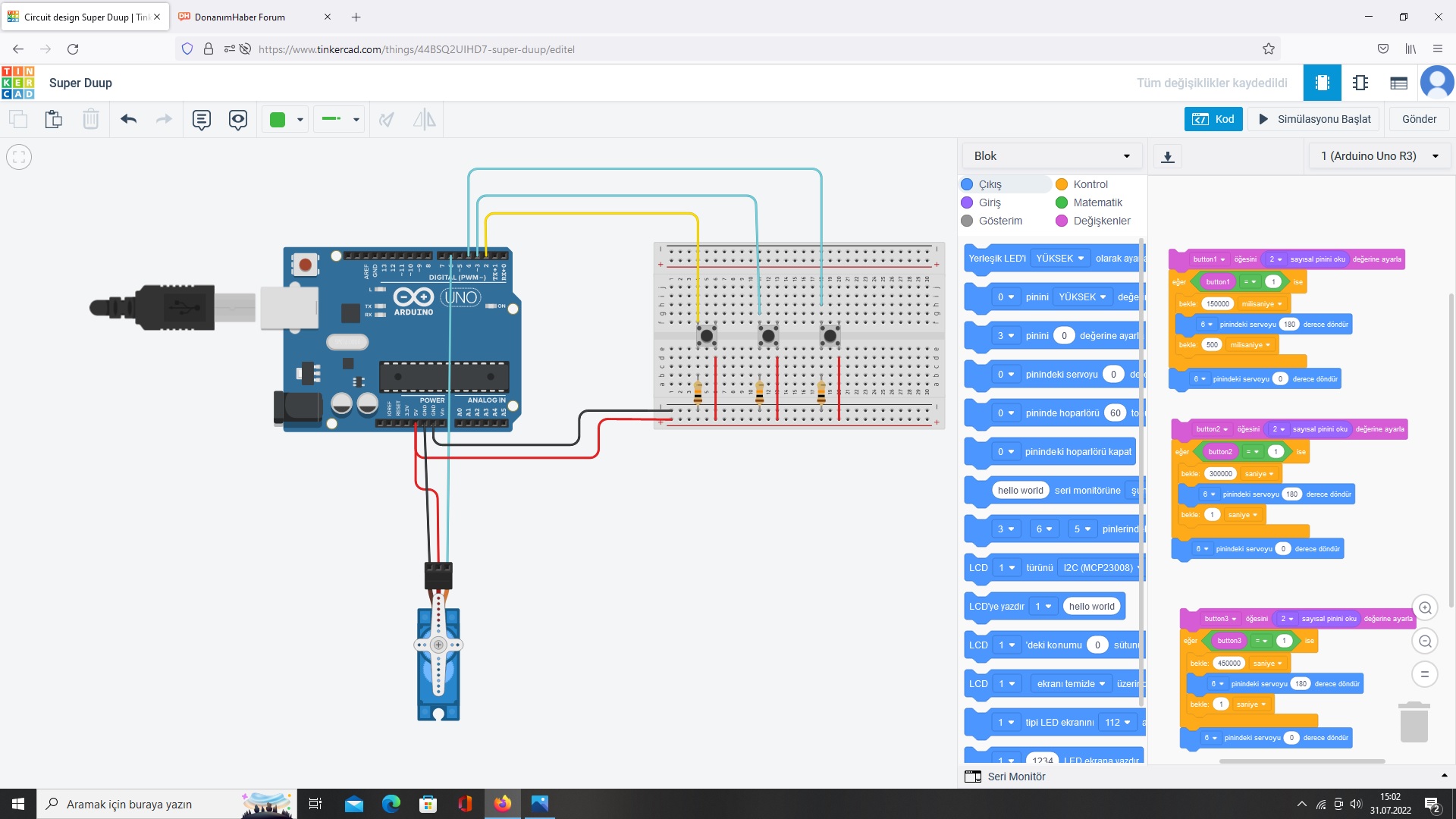
Task: Click the Gönder button
Action: point(1419,119)
